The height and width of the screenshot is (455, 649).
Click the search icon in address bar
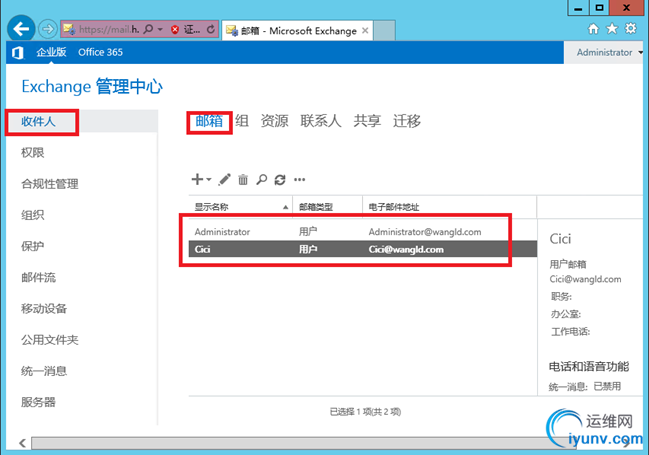148,29
